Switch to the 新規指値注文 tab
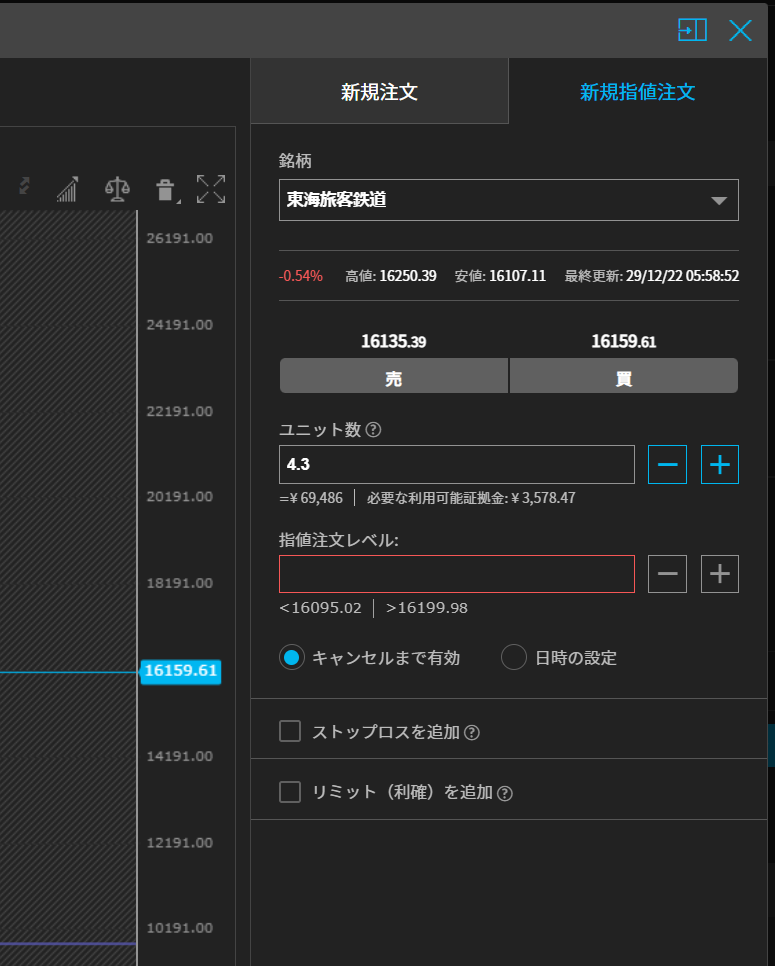The height and width of the screenshot is (966, 775). 637,92
